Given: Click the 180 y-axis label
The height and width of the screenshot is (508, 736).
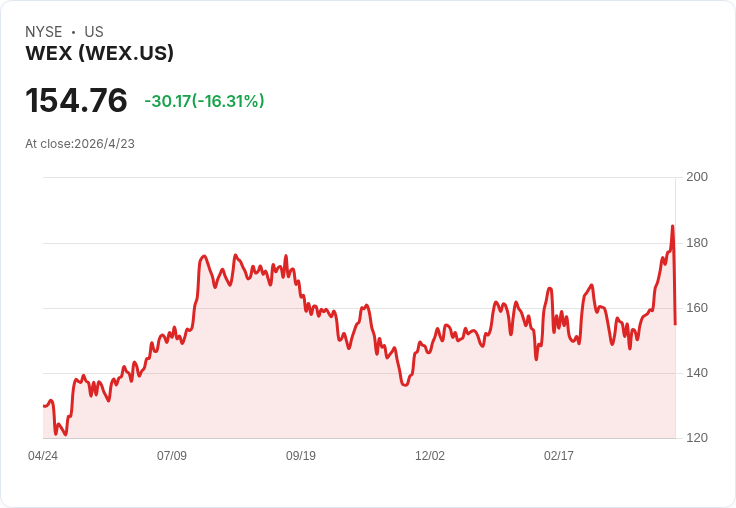Looking at the screenshot, I should point(697,243).
